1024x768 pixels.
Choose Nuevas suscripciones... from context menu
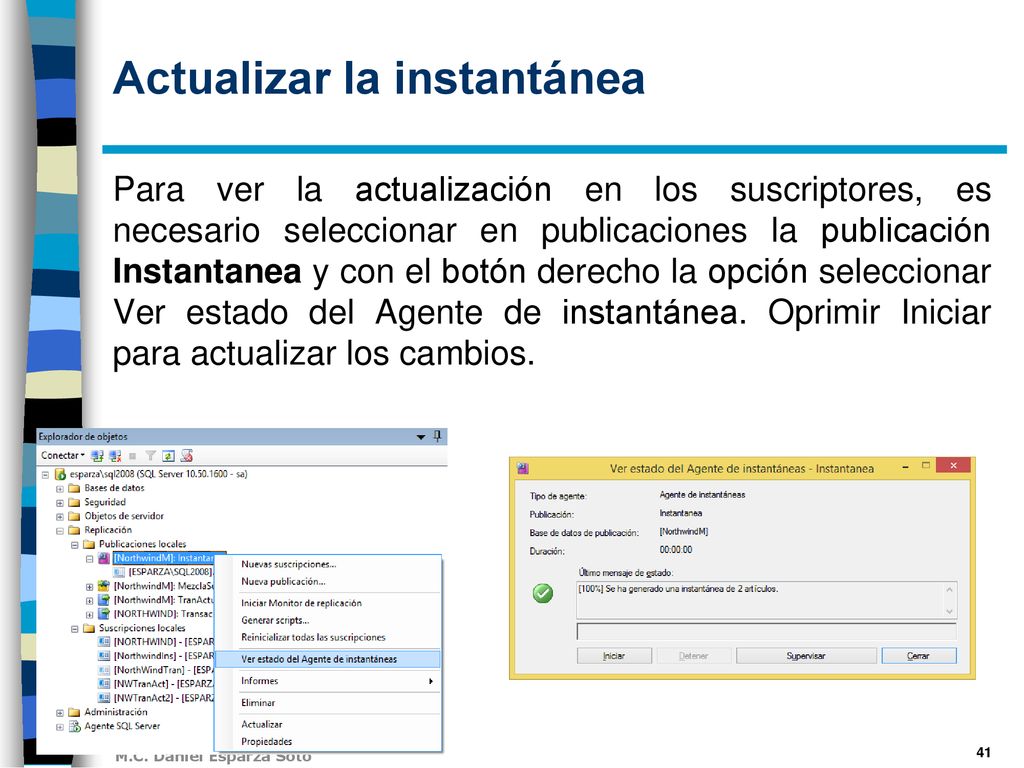point(328,564)
